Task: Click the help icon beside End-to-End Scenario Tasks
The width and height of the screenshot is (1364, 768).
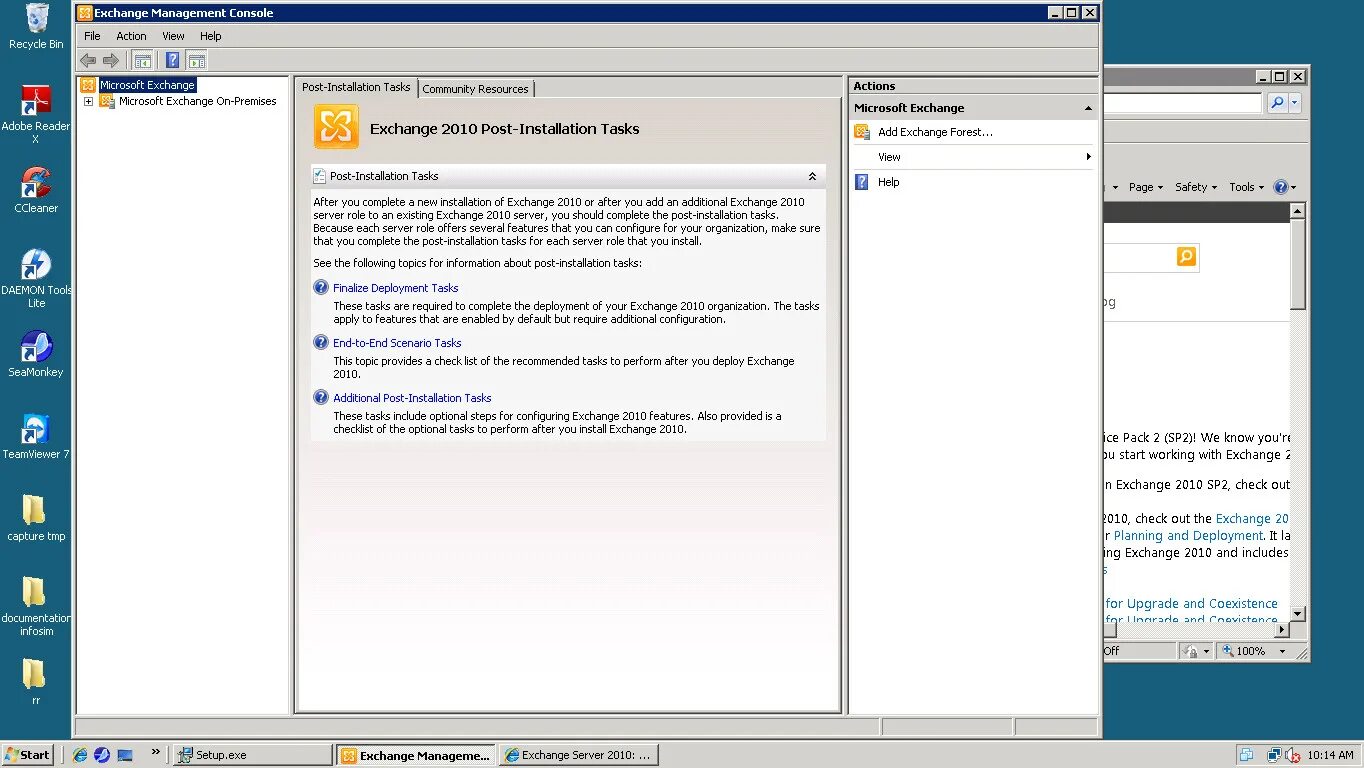Action: pyautogui.click(x=321, y=342)
